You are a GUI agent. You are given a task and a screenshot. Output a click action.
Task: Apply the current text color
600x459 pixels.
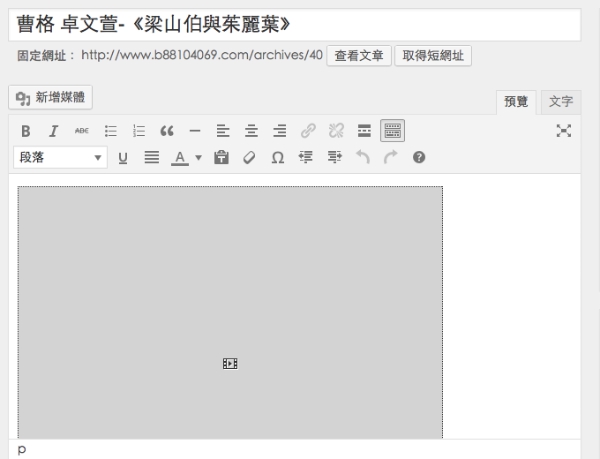(x=180, y=157)
